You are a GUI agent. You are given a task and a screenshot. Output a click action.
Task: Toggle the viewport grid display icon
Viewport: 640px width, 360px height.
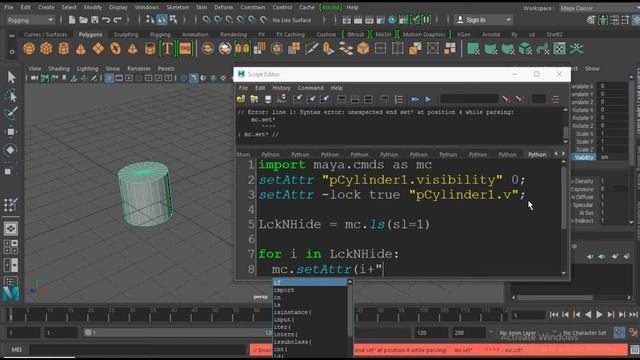pos(109,78)
